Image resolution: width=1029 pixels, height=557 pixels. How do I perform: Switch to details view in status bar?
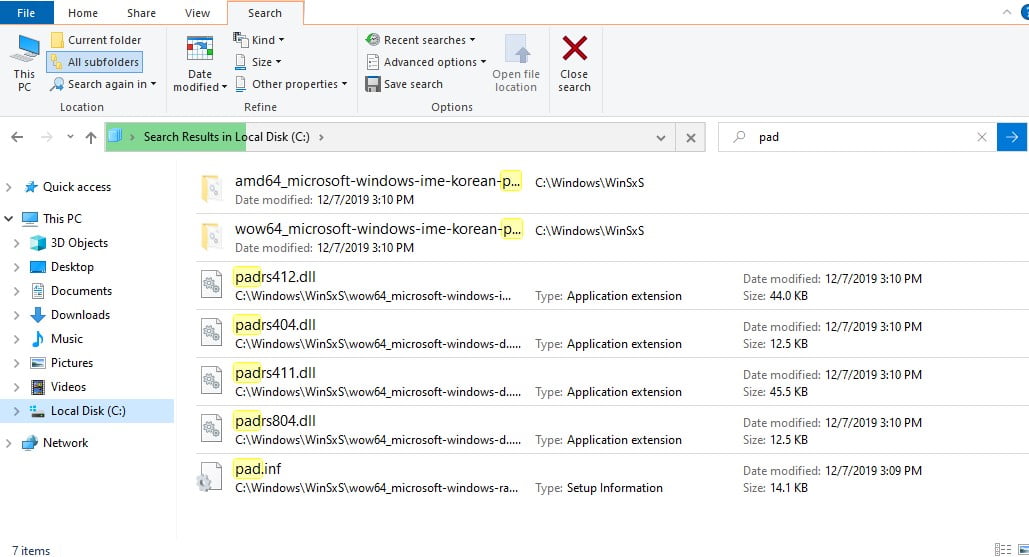point(1003,549)
